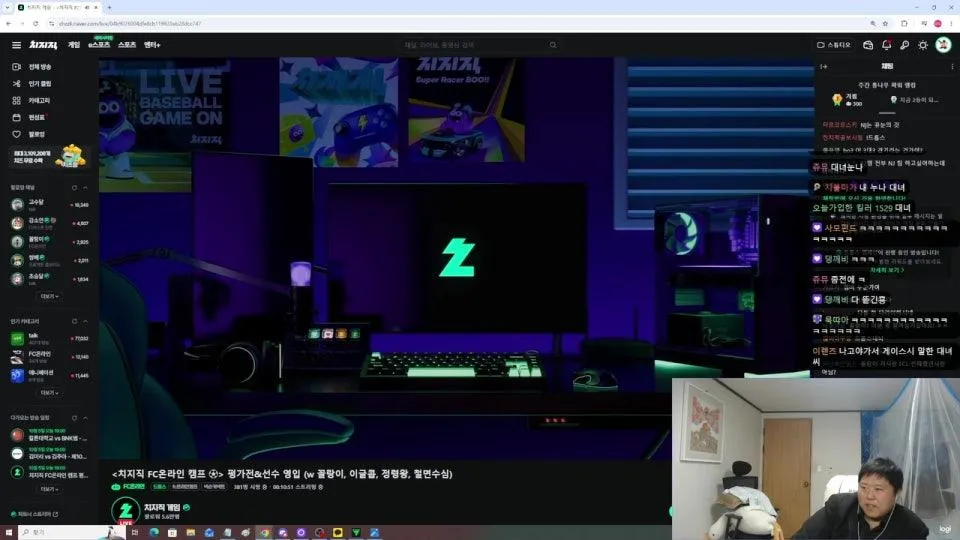This screenshot has height=540, width=960.
Task: Expand 더보기 under followed channels
Action: (x=49, y=296)
